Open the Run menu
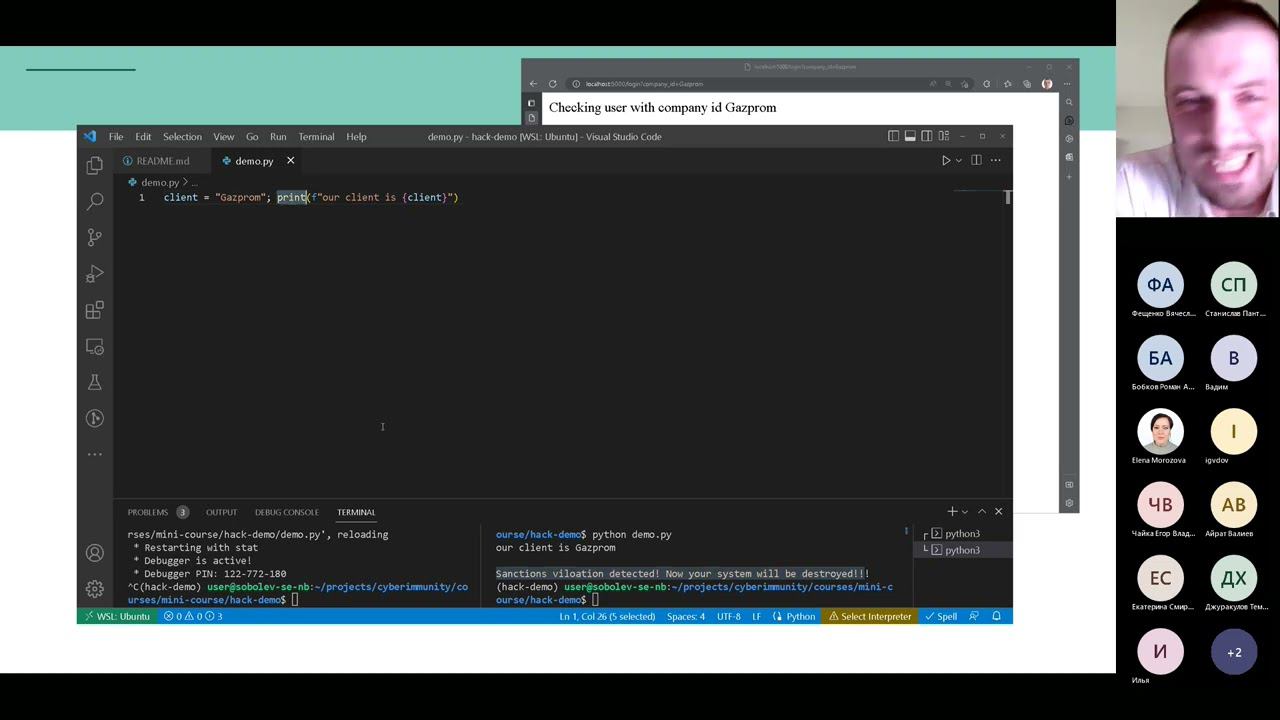The height and width of the screenshot is (720, 1280). click(278, 136)
